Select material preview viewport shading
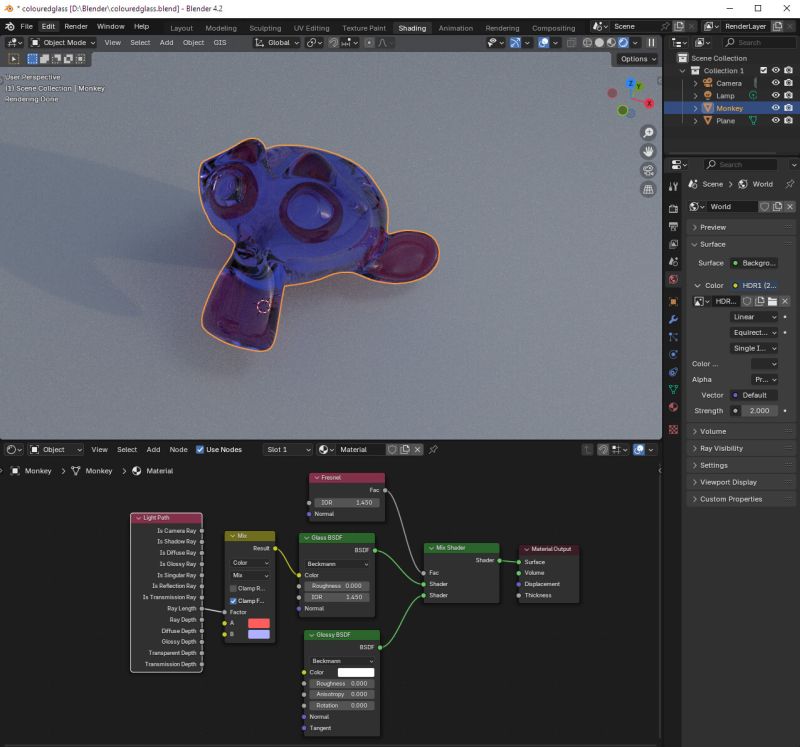Image resolution: width=800 pixels, height=747 pixels. pos(611,43)
